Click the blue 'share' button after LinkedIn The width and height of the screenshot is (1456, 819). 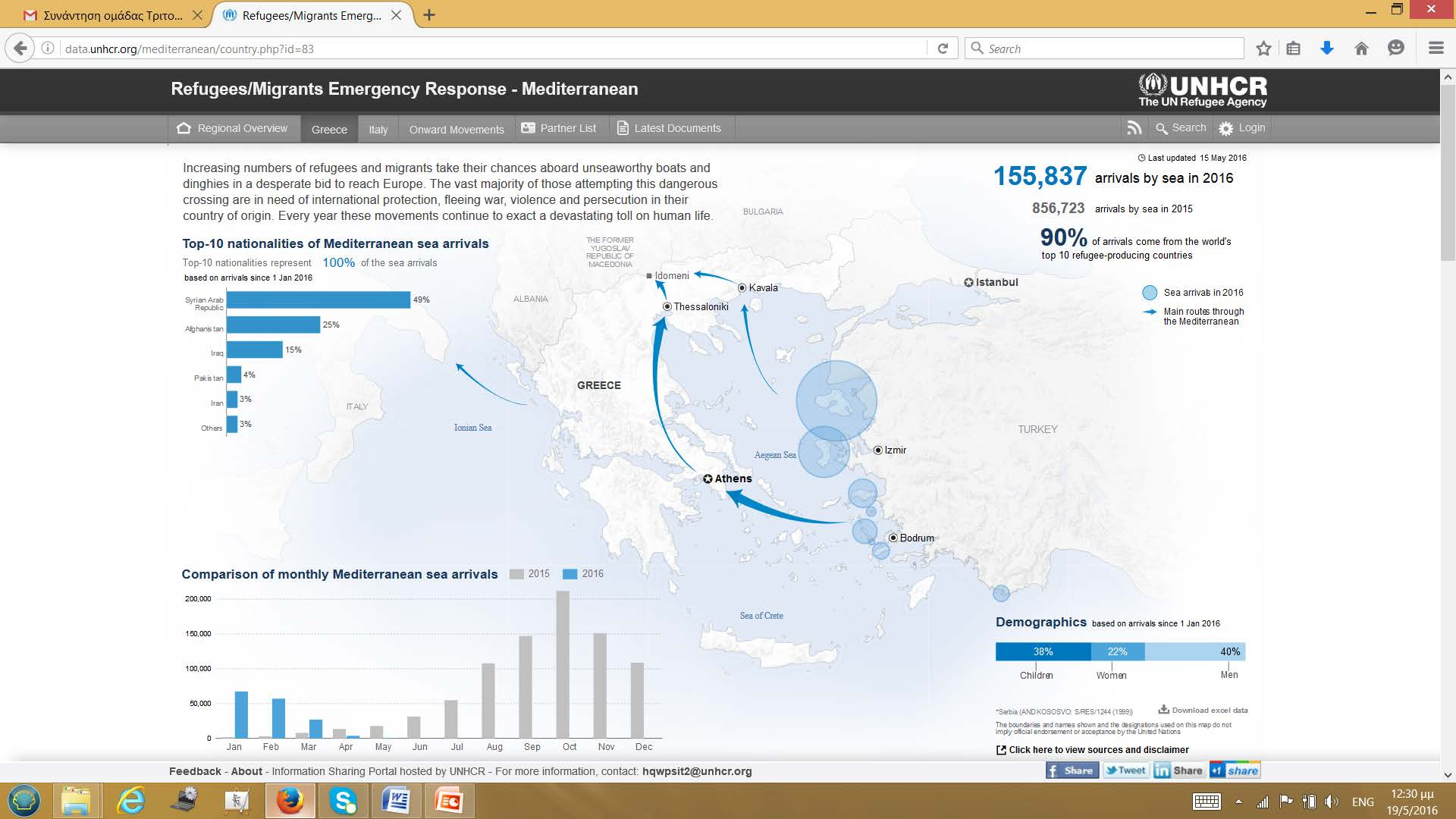point(1235,770)
